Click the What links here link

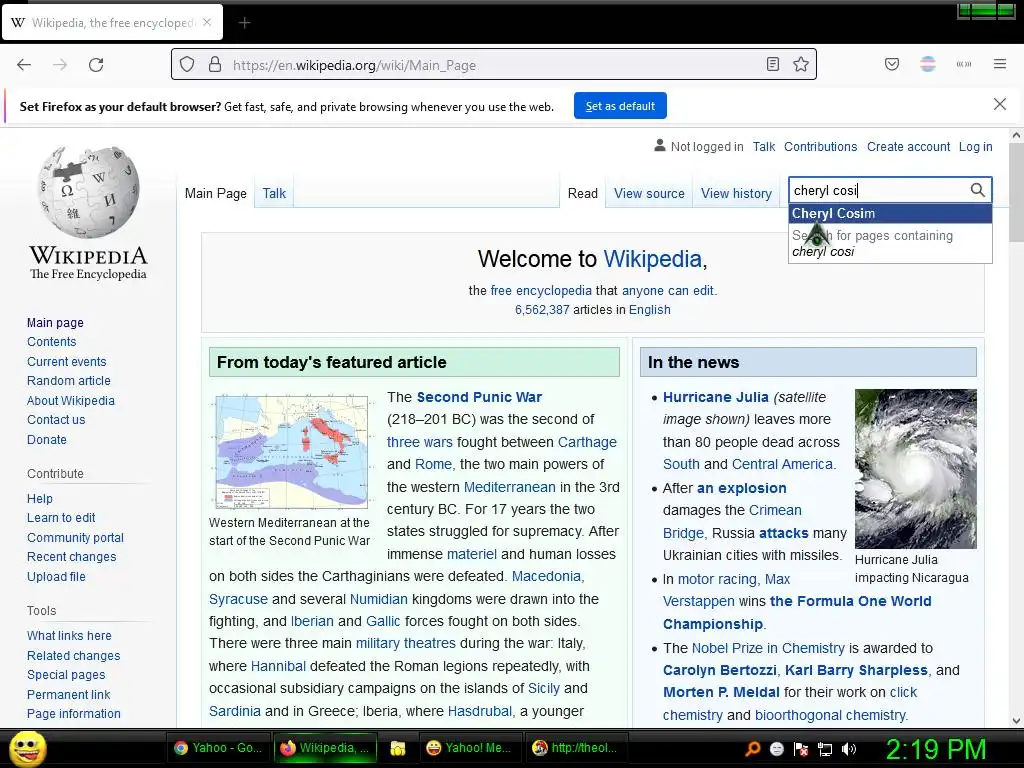point(69,635)
